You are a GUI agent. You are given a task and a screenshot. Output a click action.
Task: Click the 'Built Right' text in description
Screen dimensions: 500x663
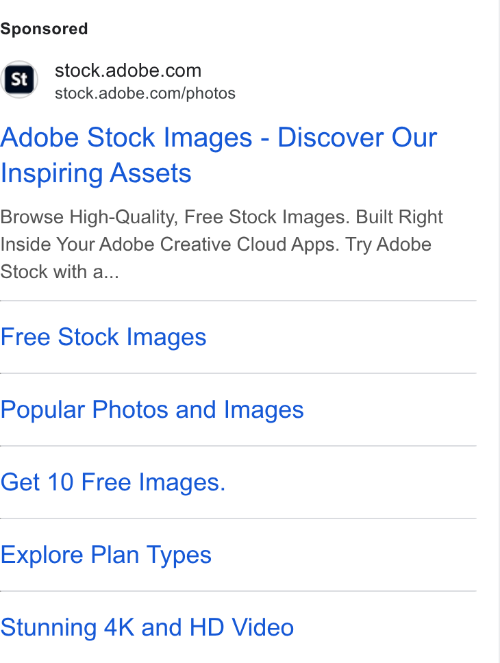399,217
